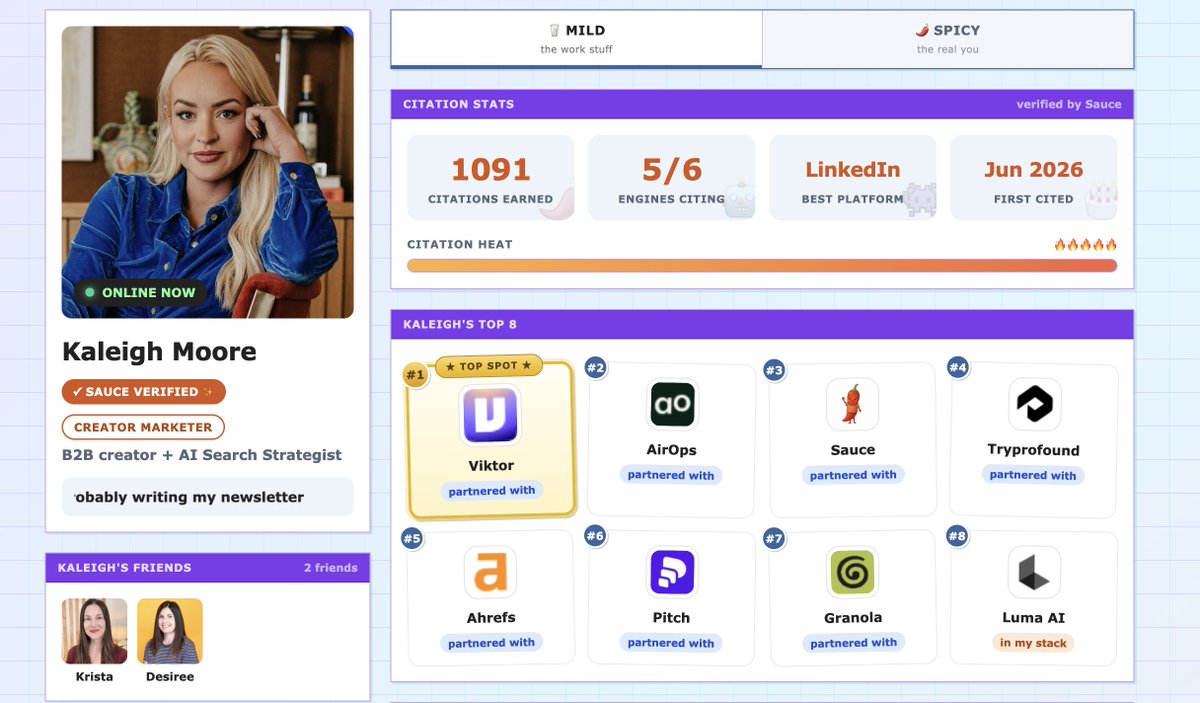Open Desiree's friend avatar
The width and height of the screenshot is (1200, 703).
pos(170,631)
